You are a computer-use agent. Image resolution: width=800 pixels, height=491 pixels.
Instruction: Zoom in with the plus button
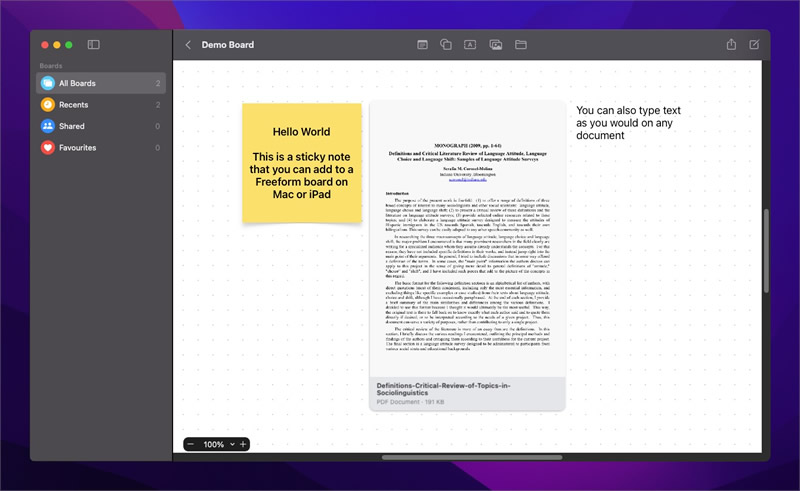click(243, 444)
